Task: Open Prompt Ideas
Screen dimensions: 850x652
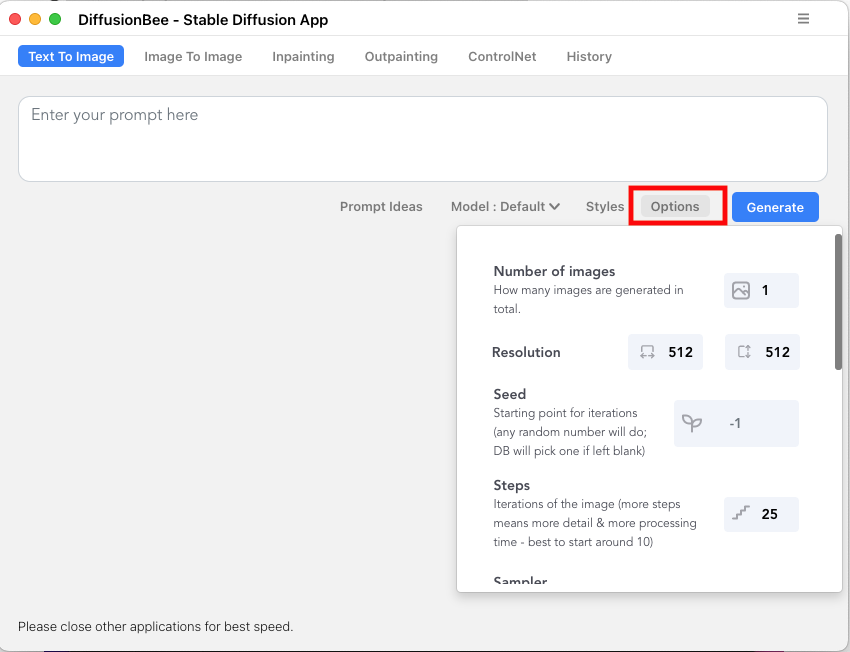Action: click(x=381, y=206)
